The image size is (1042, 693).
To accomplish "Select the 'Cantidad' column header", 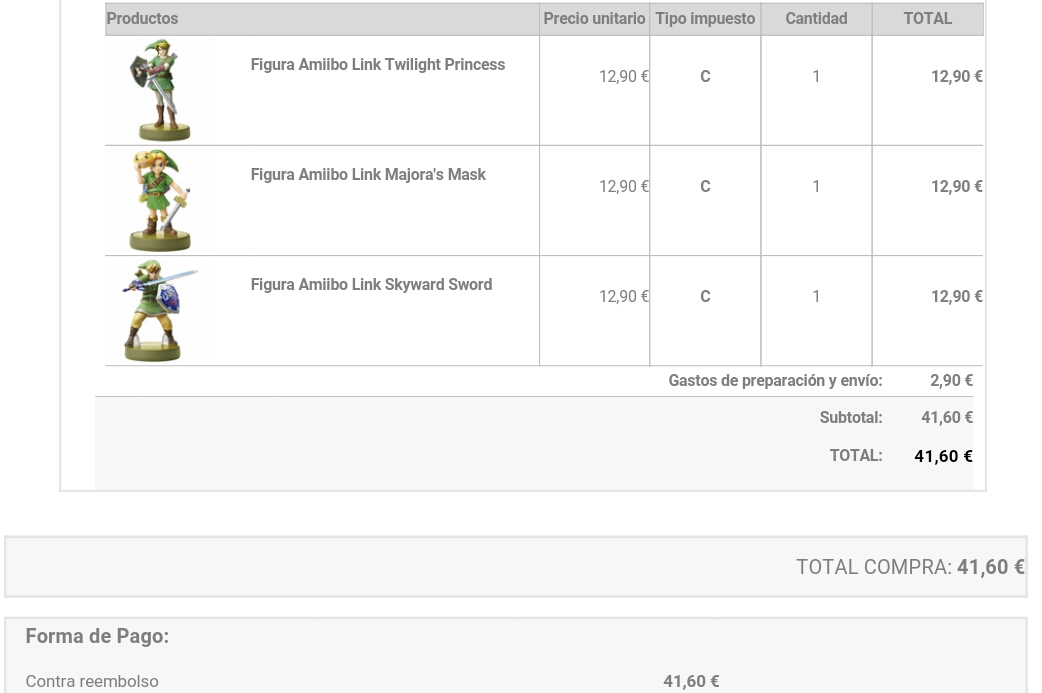I will click(816, 19).
